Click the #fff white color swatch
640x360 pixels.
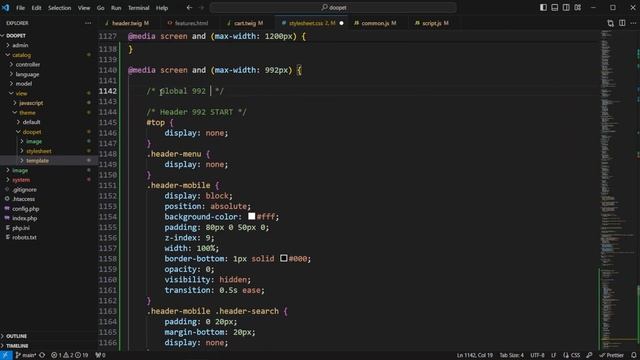pyautogui.click(x=251, y=216)
